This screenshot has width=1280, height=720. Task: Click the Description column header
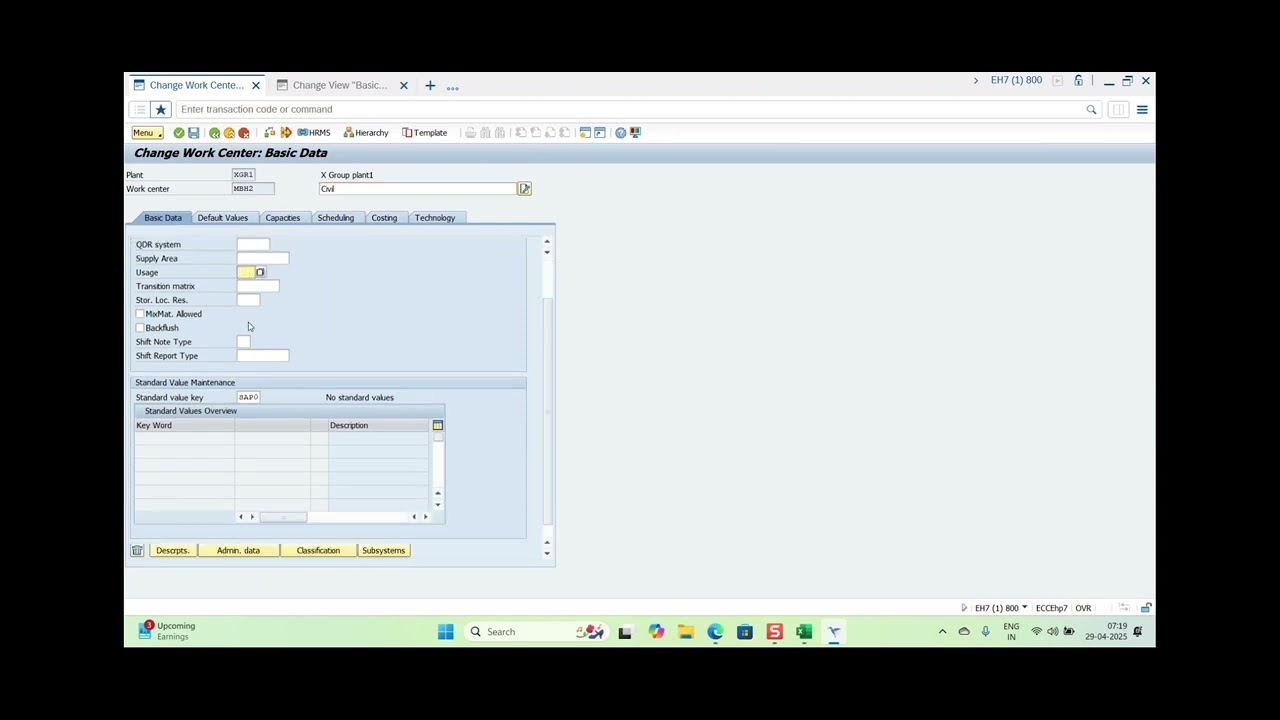(378, 426)
